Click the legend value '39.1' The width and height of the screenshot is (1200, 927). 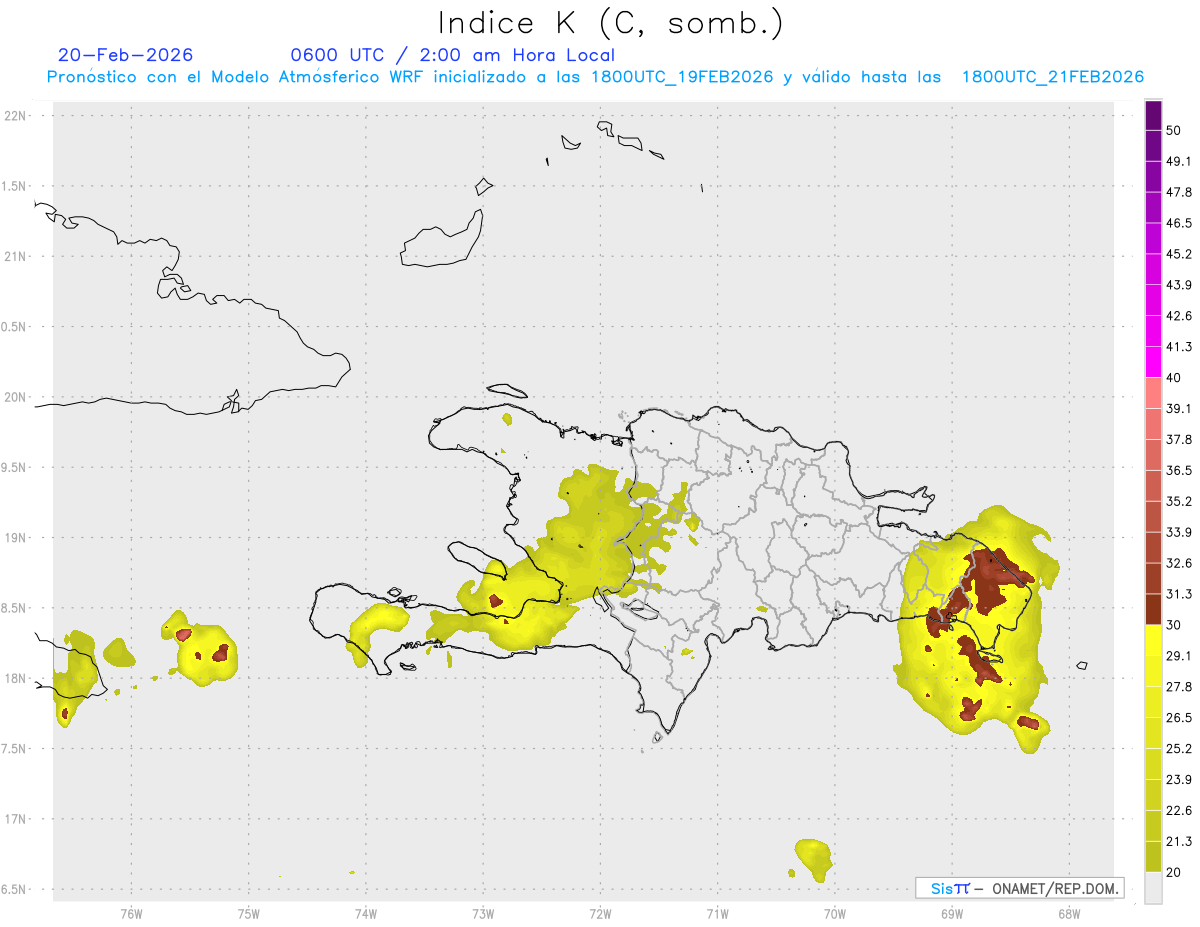coord(1179,409)
